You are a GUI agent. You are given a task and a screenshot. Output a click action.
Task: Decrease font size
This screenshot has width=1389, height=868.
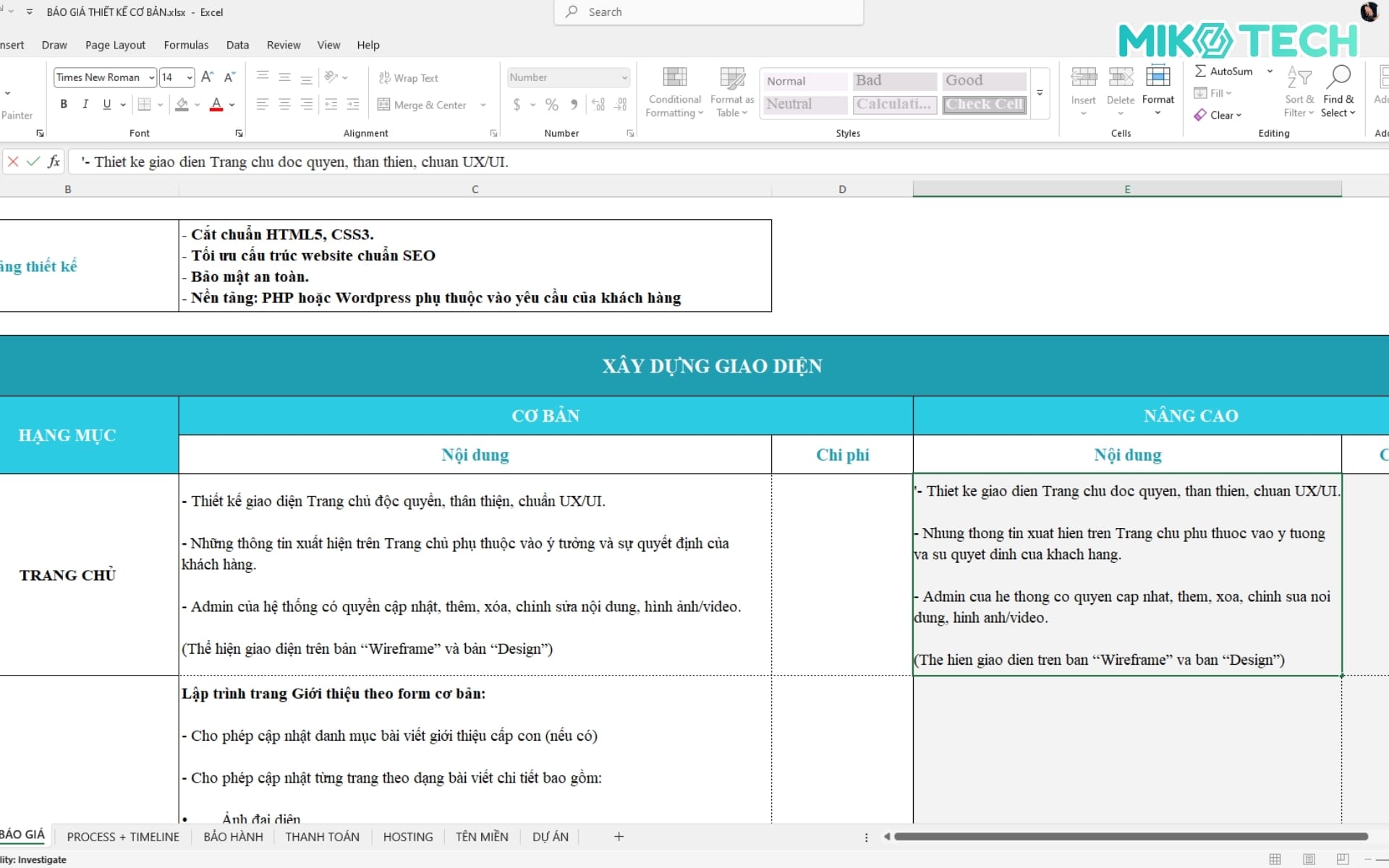coord(229,77)
